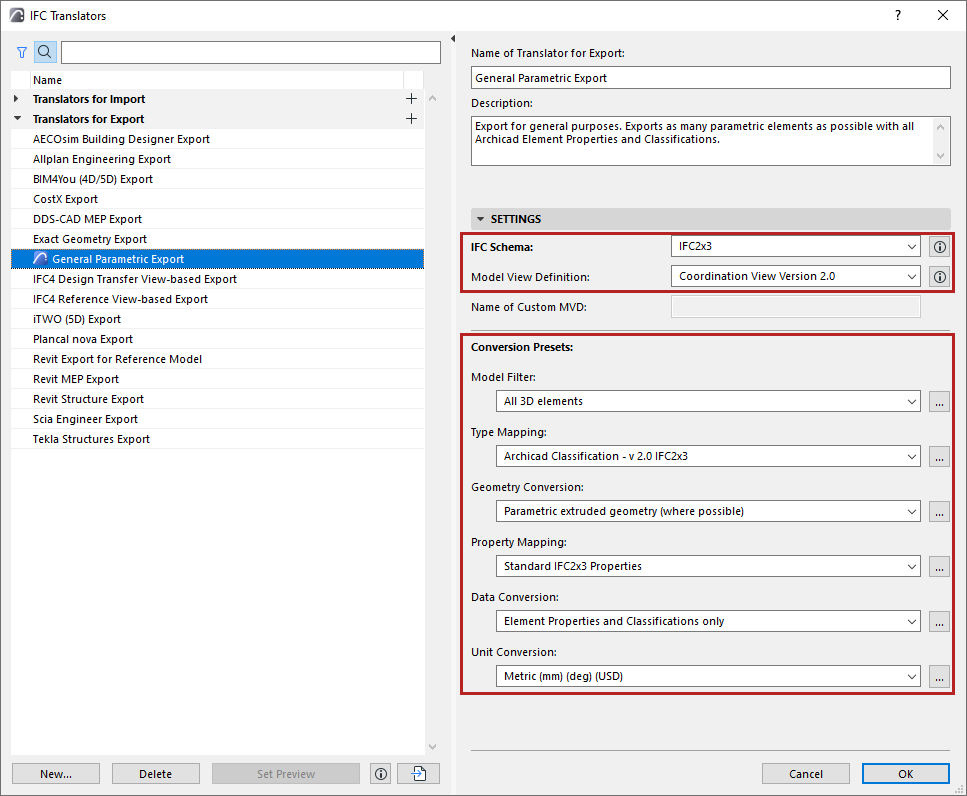Open Geometry Conversion preset options button
The width and height of the screenshot is (967, 796).
pos(939,511)
